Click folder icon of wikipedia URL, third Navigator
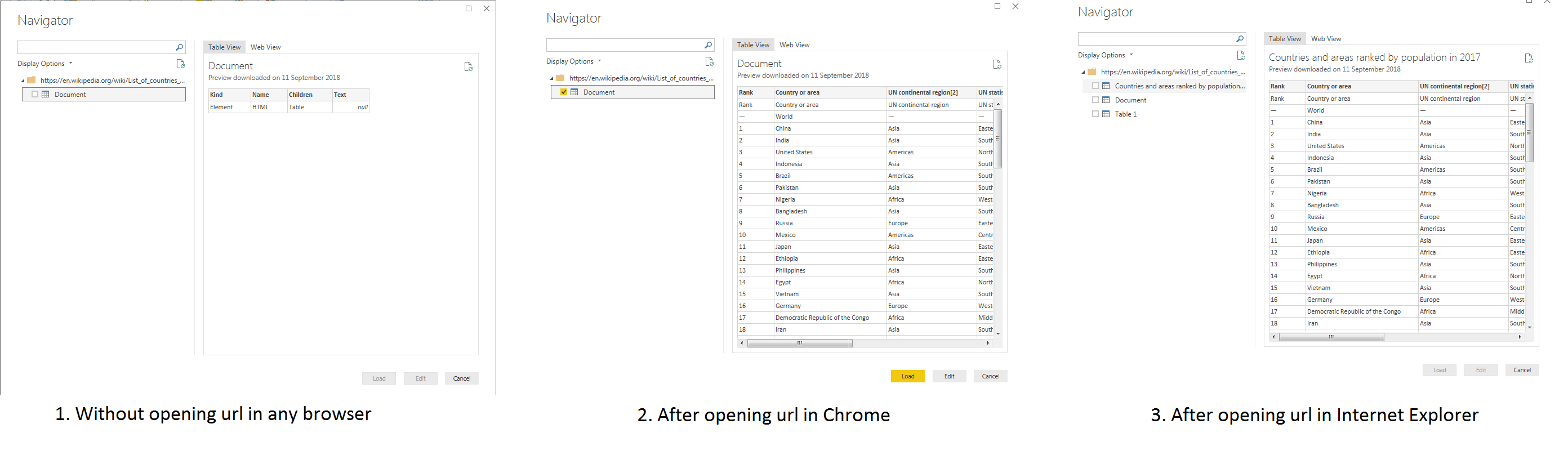 [x=1093, y=72]
